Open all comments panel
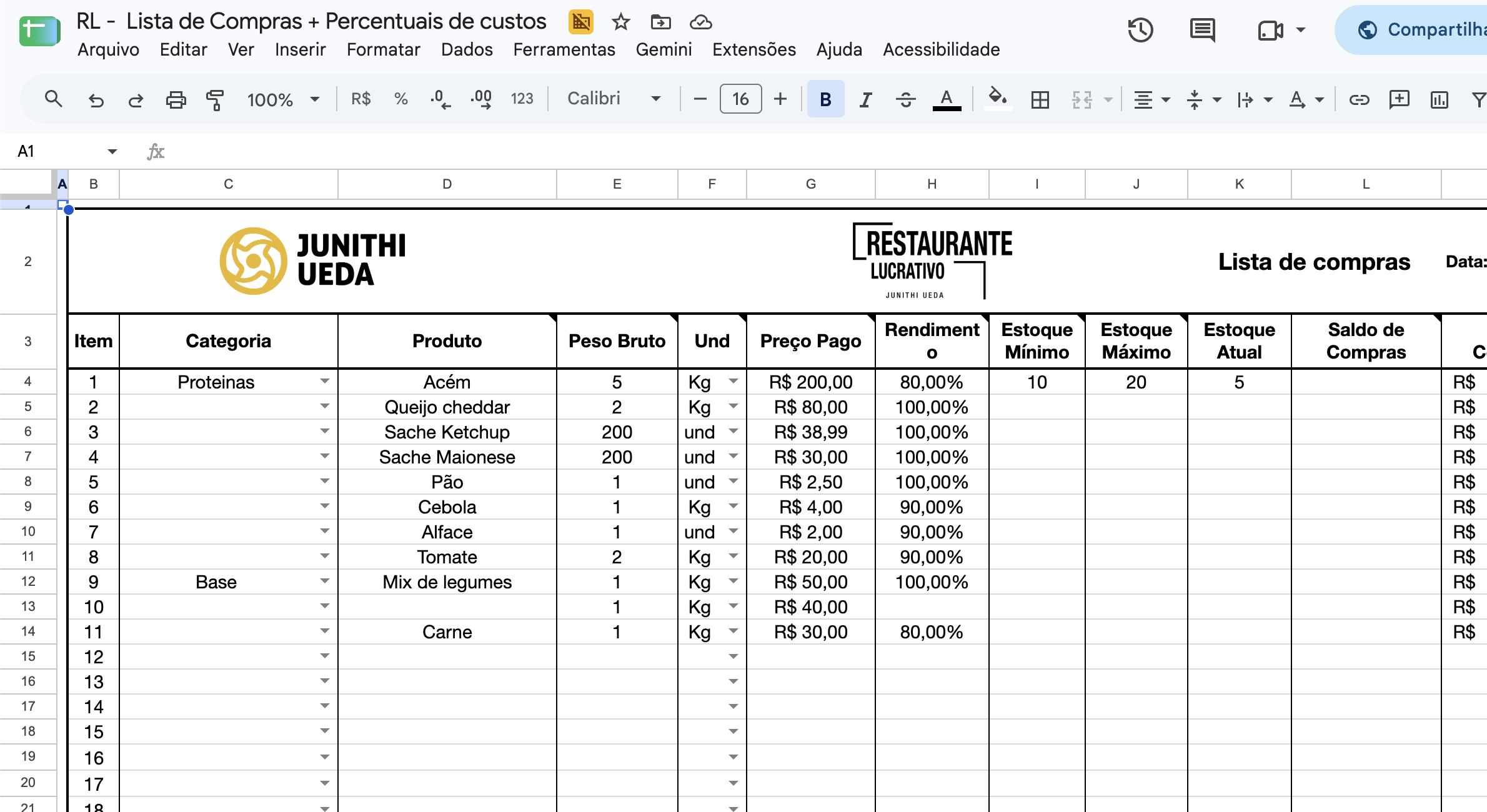The width and height of the screenshot is (1487, 812). [x=1202, y=29]
